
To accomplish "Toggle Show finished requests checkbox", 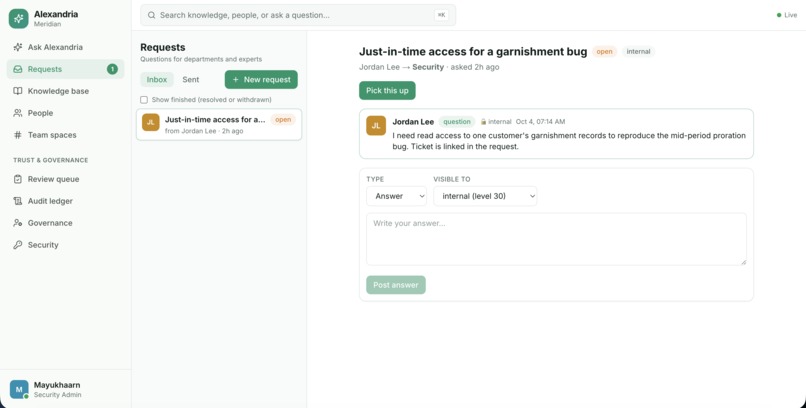I will (x=144, y=100).
